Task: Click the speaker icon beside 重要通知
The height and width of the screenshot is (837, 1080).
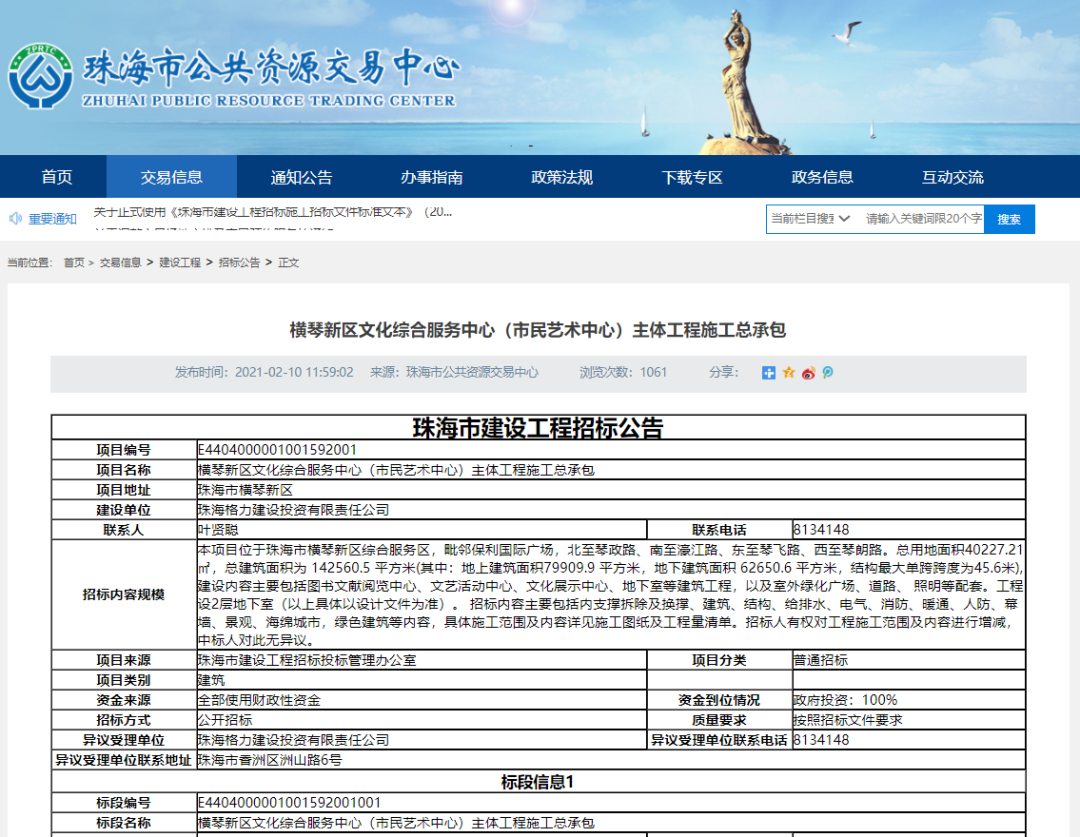Action: (16, 219)
